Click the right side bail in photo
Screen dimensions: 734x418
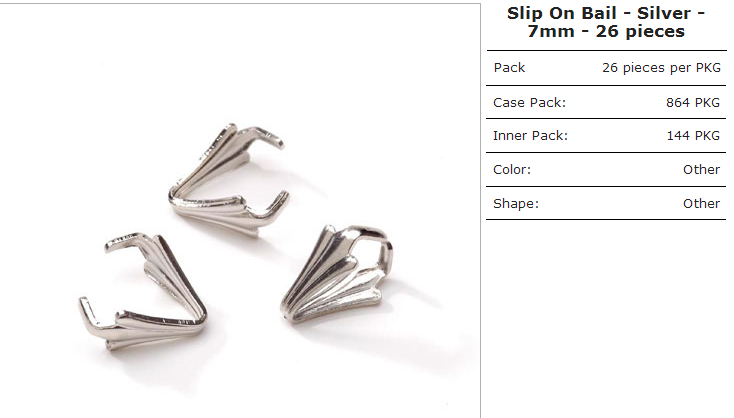point(337,274)
